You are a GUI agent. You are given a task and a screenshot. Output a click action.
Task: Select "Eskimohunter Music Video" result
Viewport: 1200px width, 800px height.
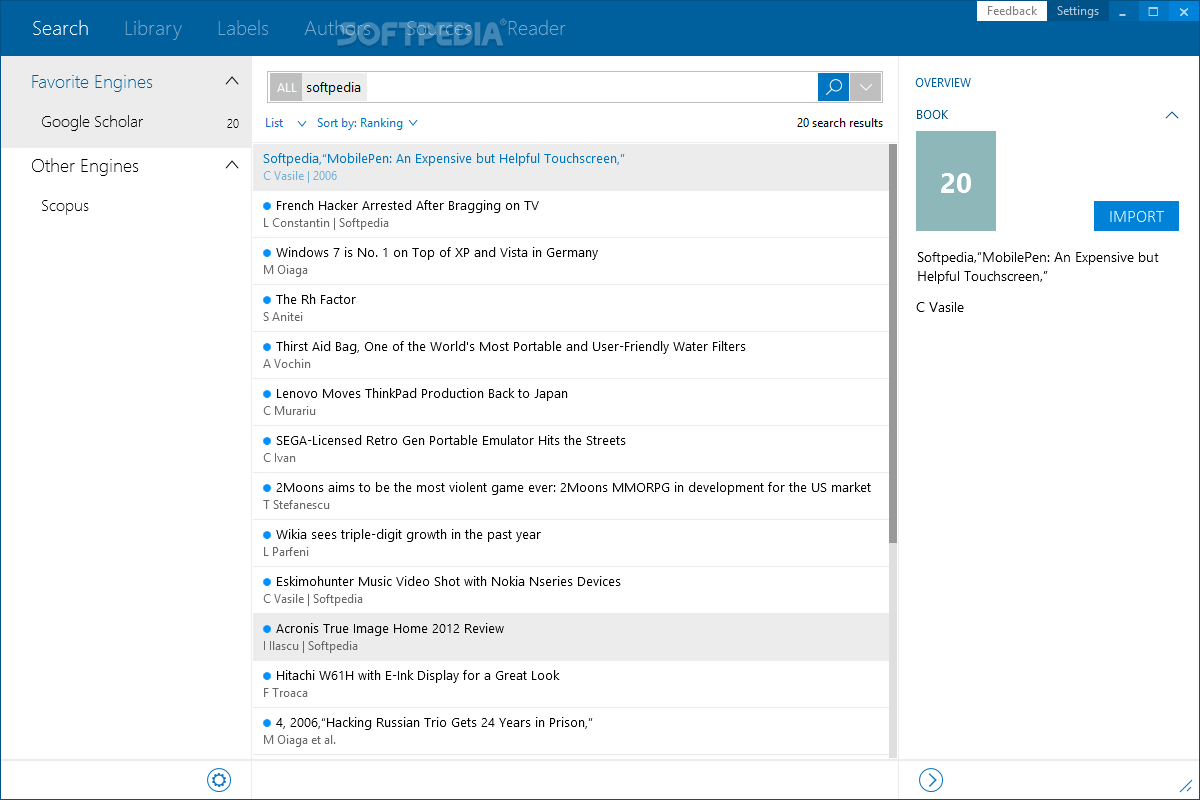pyautogui.click(x=570, y=590)
